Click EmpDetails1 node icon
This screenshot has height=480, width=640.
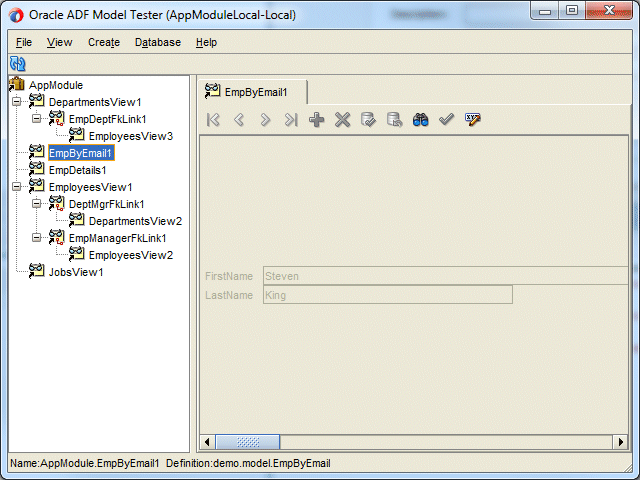tap(36, 169)
